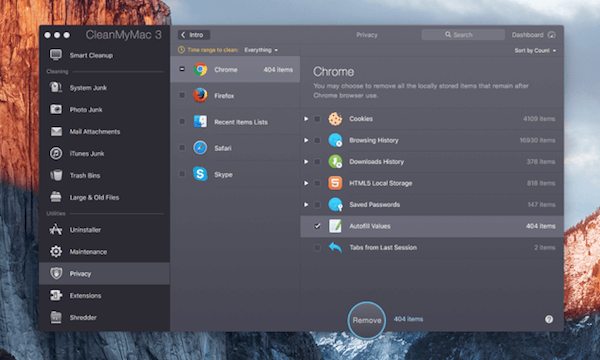Open the Extensions utility label
This screenshot has height=360, width=600.
point(85,295)
